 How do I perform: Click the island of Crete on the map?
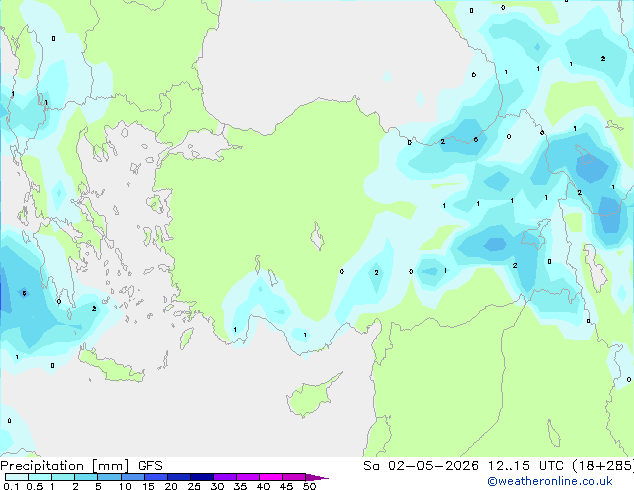(111, 367)
